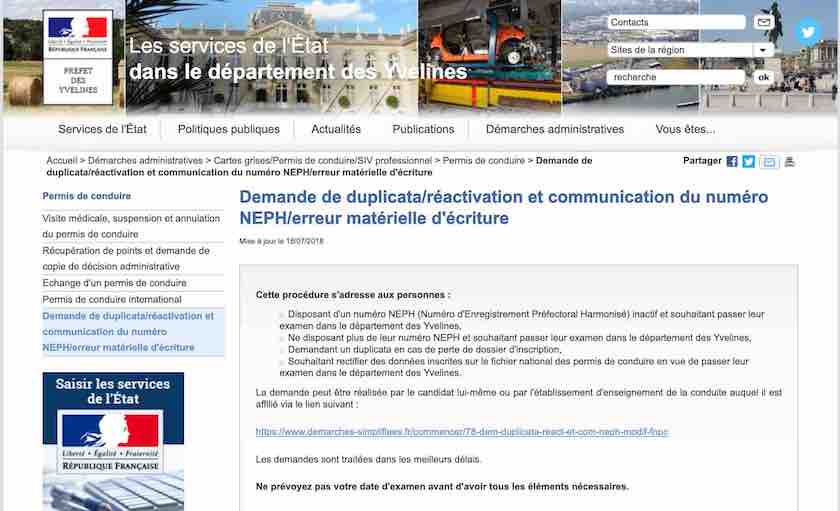Open the 'Services de l'État' menu

point(102,129)
